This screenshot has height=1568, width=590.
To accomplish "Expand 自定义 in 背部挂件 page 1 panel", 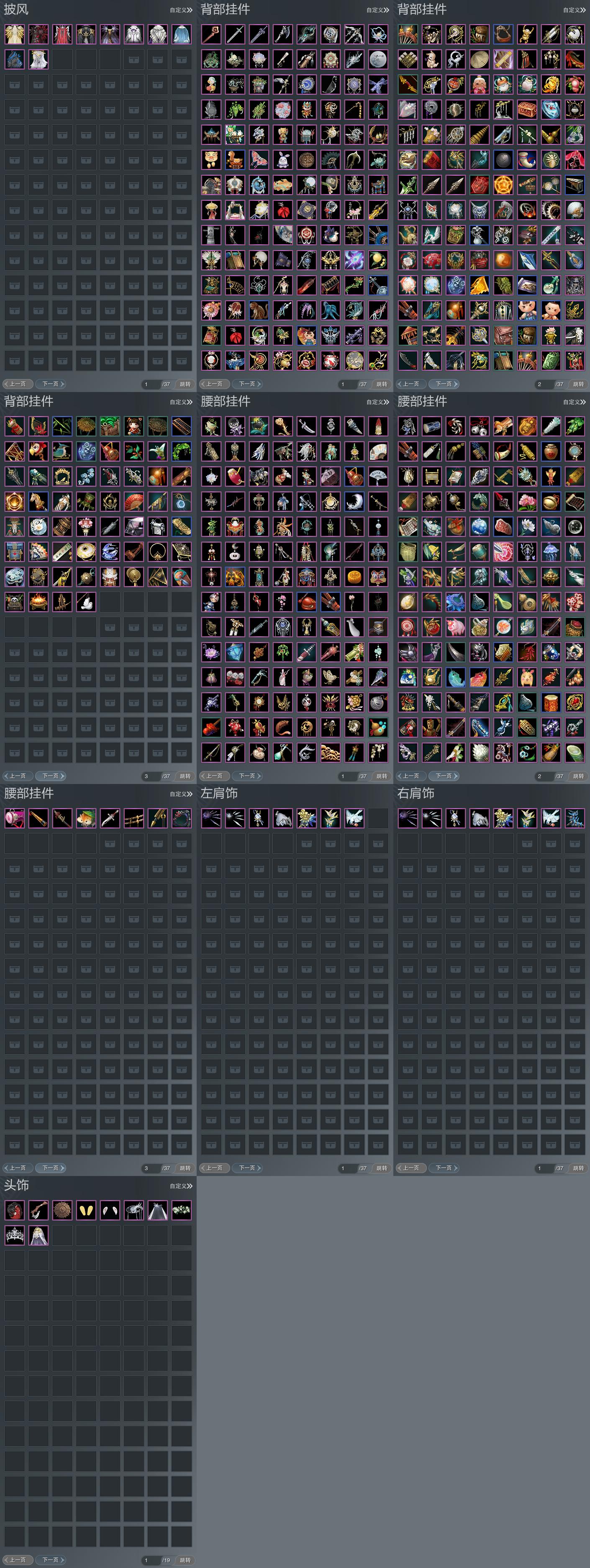I will [x=377, y=10].
